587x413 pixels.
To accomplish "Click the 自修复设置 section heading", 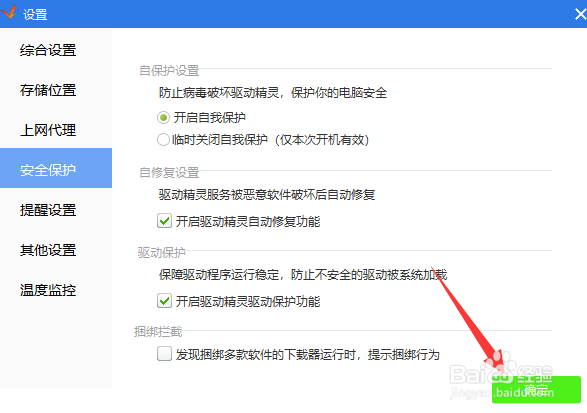I will tap(169, 173).
